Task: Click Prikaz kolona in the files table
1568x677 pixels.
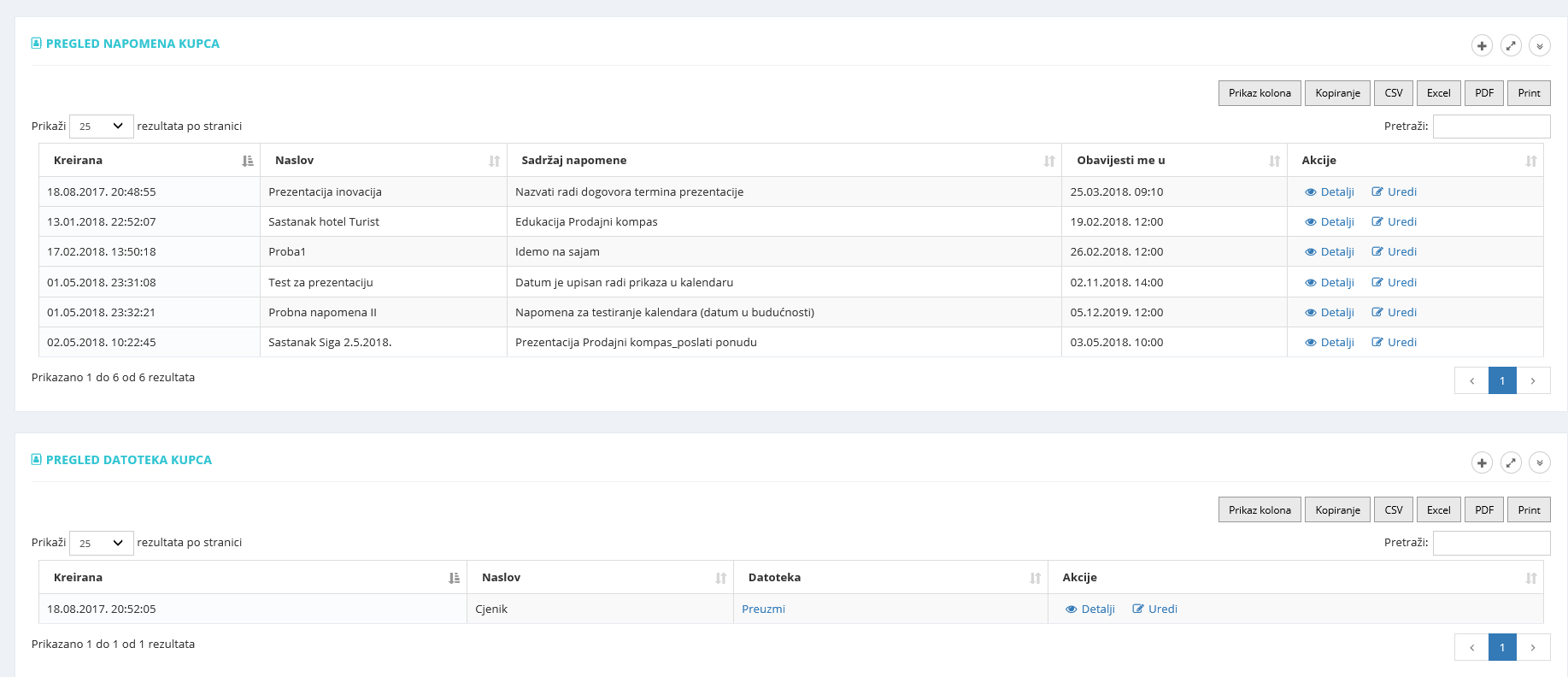Action: coord(1260,510)
